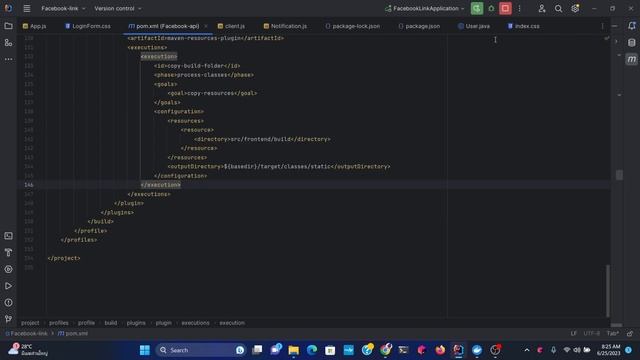This screenshot has height=360, width=640.
Task: Click line number 146 in gutter
Action: pyautogui.click(x=29, y=185)
